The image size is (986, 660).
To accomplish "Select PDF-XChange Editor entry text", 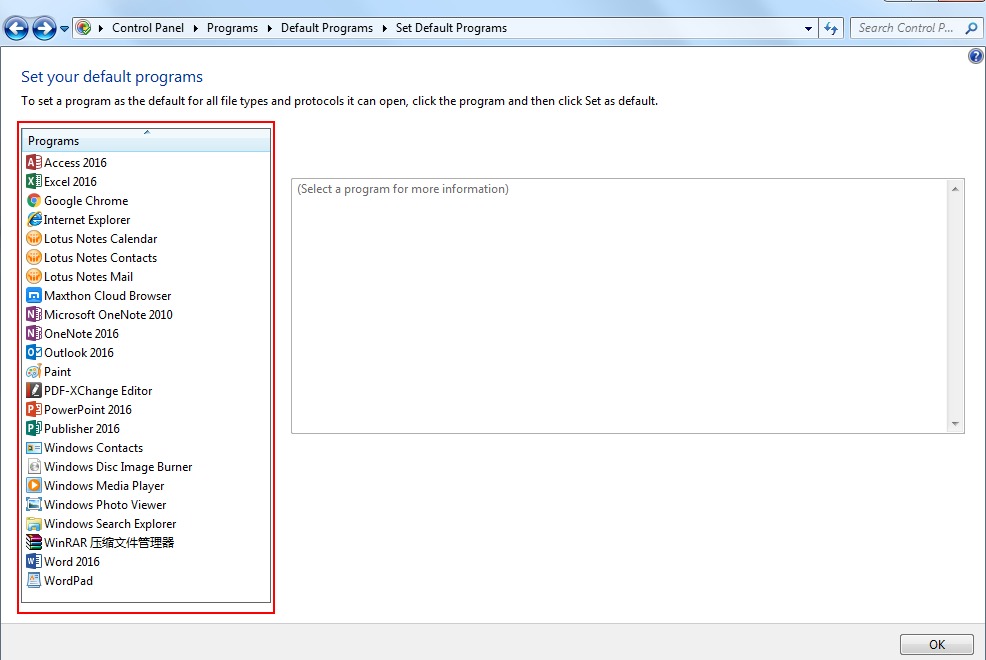I will click(98, 390).
